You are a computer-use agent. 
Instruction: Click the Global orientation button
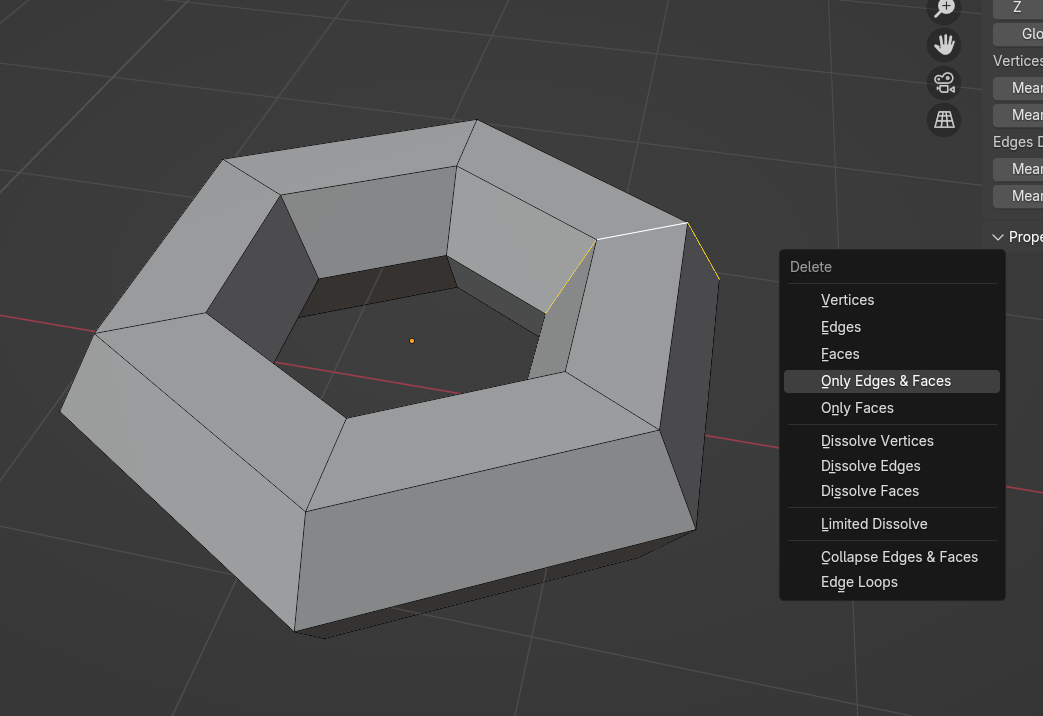(1018, 34)
